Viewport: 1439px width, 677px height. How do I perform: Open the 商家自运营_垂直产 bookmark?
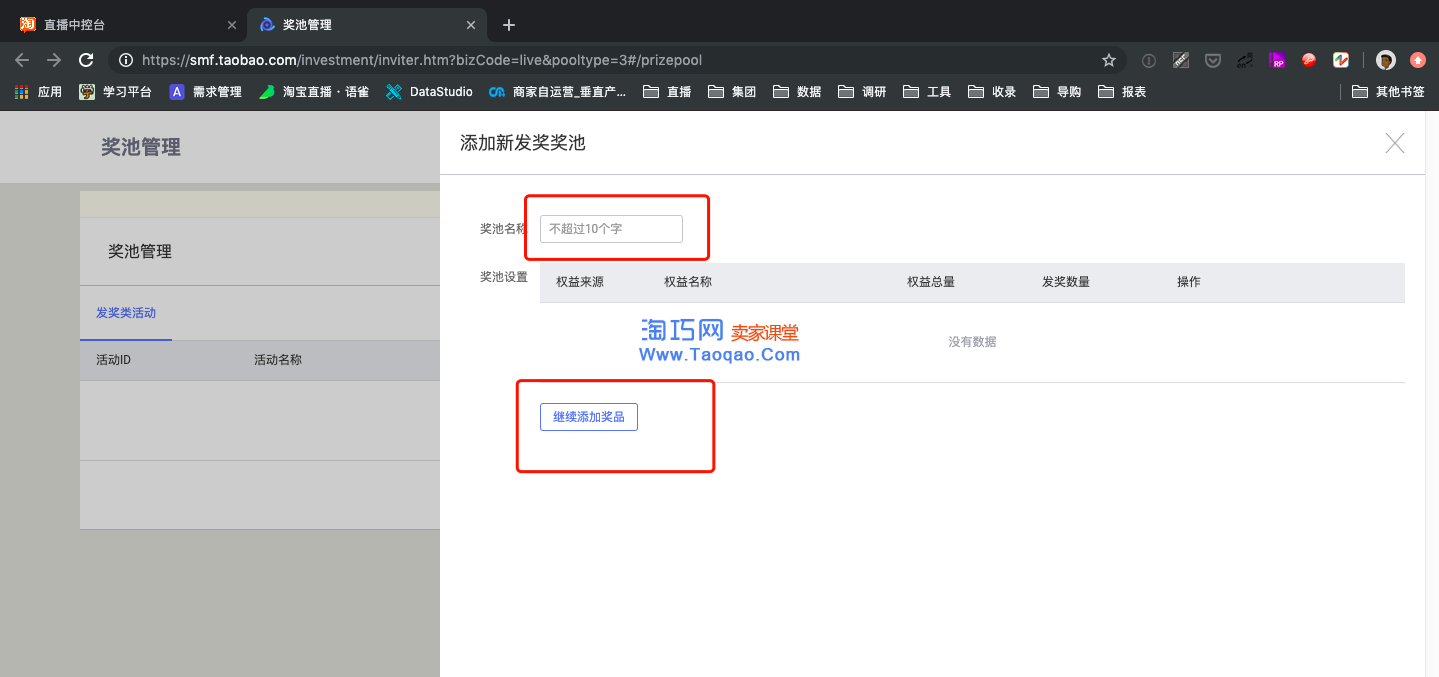(x=558, y=92)
